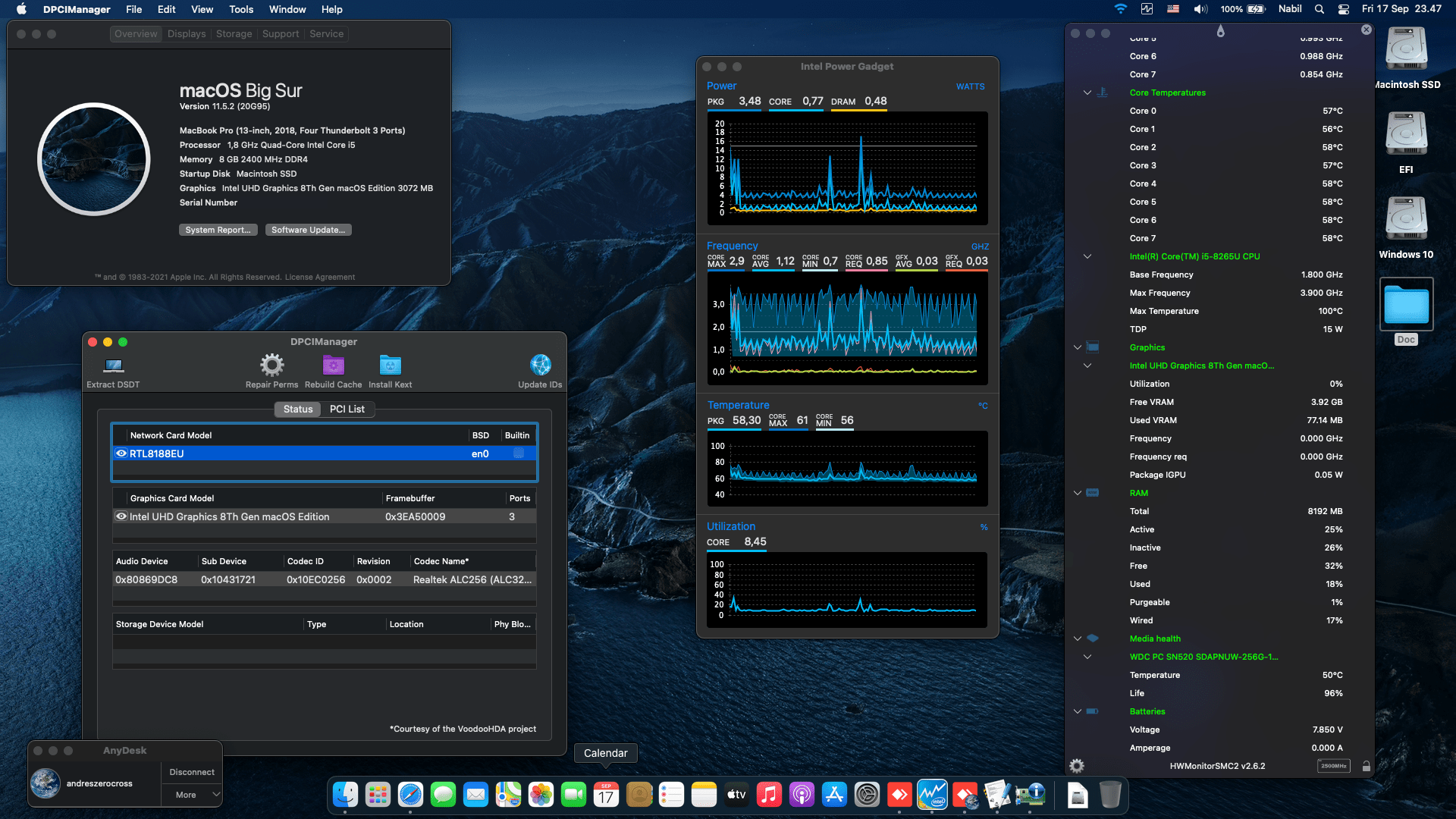Open the AnyDesk More dropdown
This screenshot has width=1456, height=819.
192,795
